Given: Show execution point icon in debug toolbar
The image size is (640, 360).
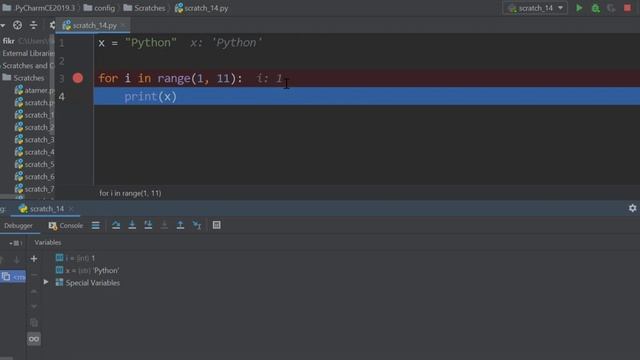Looking at the screenshot, I should coord(96,225).
